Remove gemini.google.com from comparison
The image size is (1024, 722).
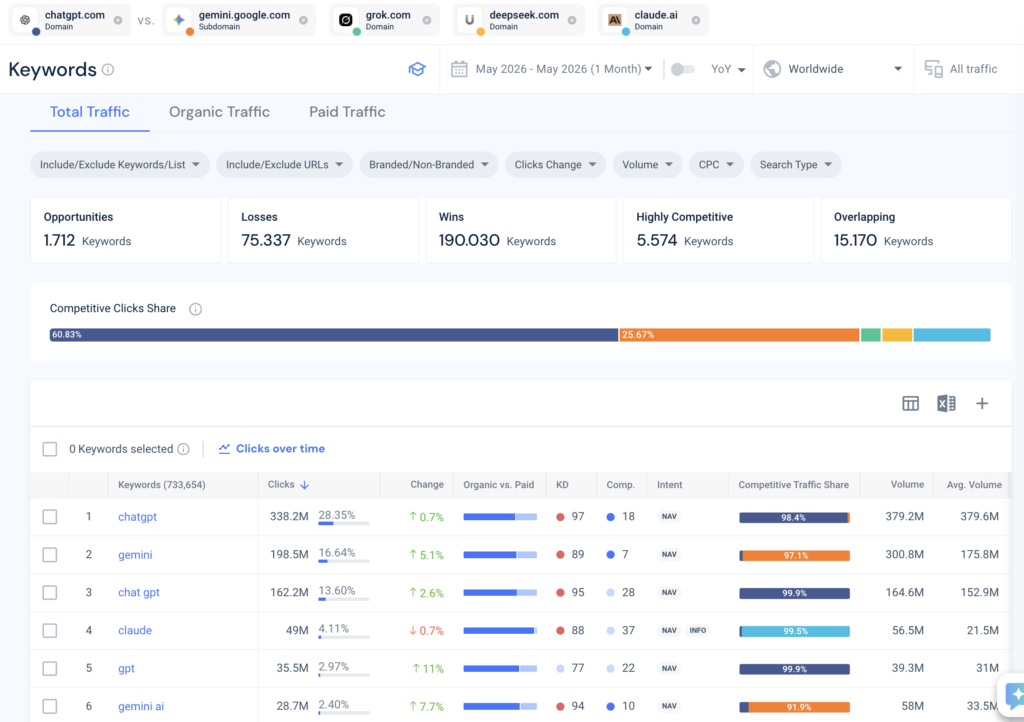[x=303, y=20]
